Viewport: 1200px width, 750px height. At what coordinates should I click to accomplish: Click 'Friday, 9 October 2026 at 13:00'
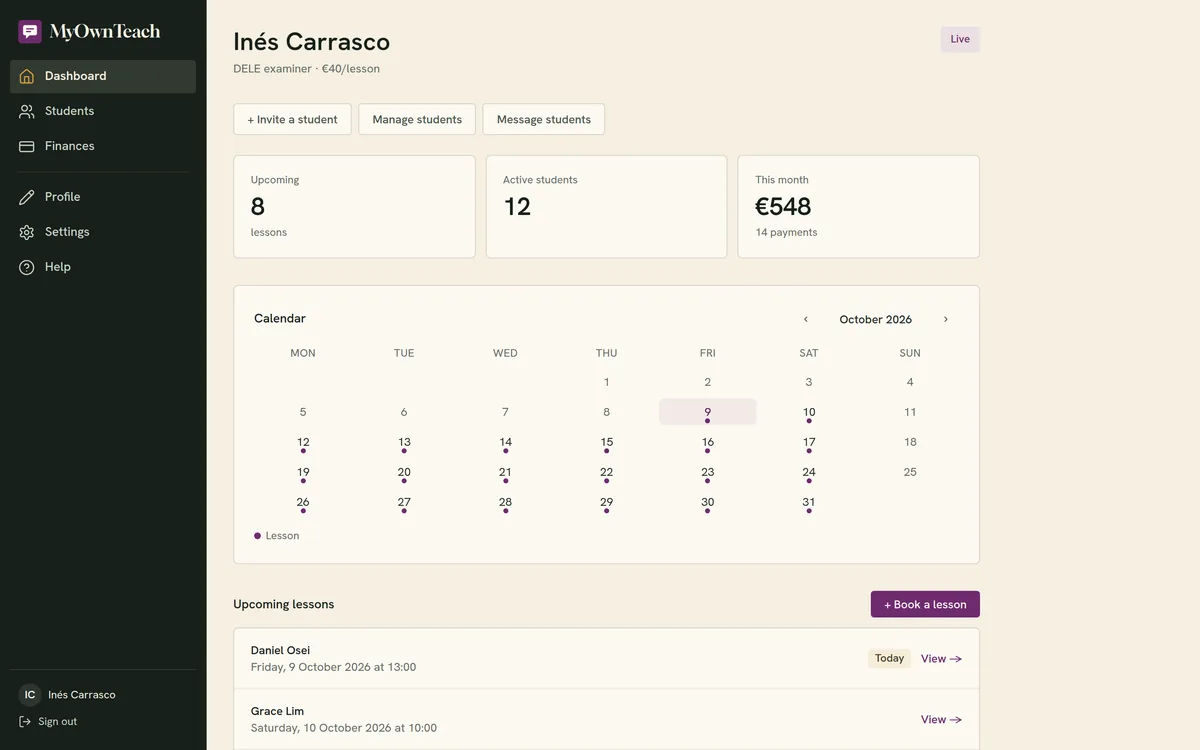click(333, 667)
